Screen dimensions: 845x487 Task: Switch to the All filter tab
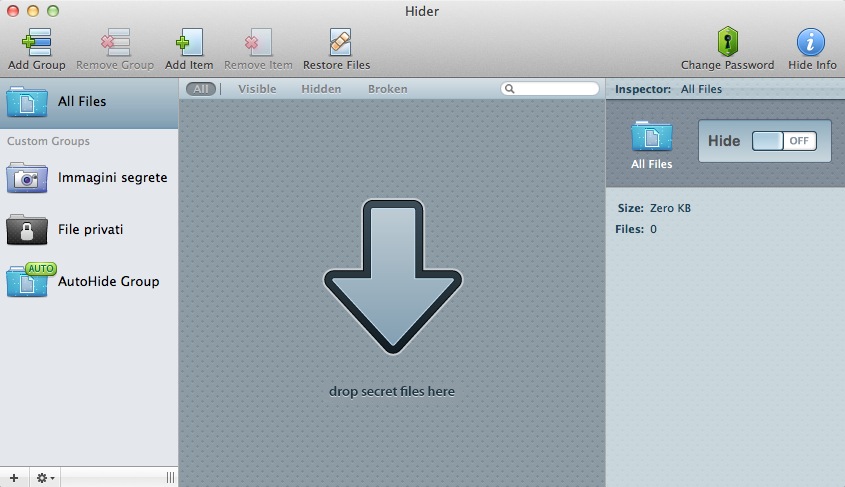[x=201, y=89]
